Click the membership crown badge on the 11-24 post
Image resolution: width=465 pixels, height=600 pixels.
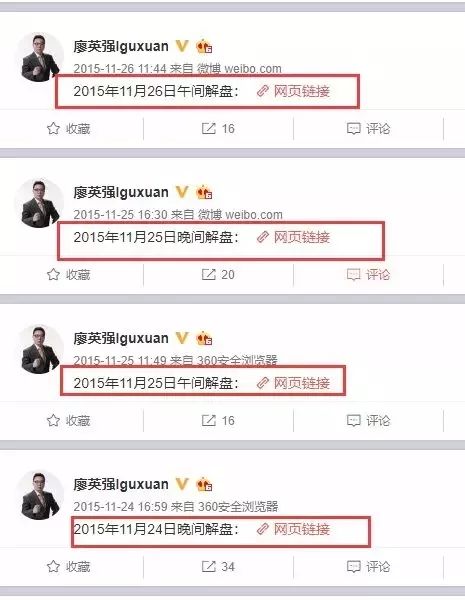(204, 484)
